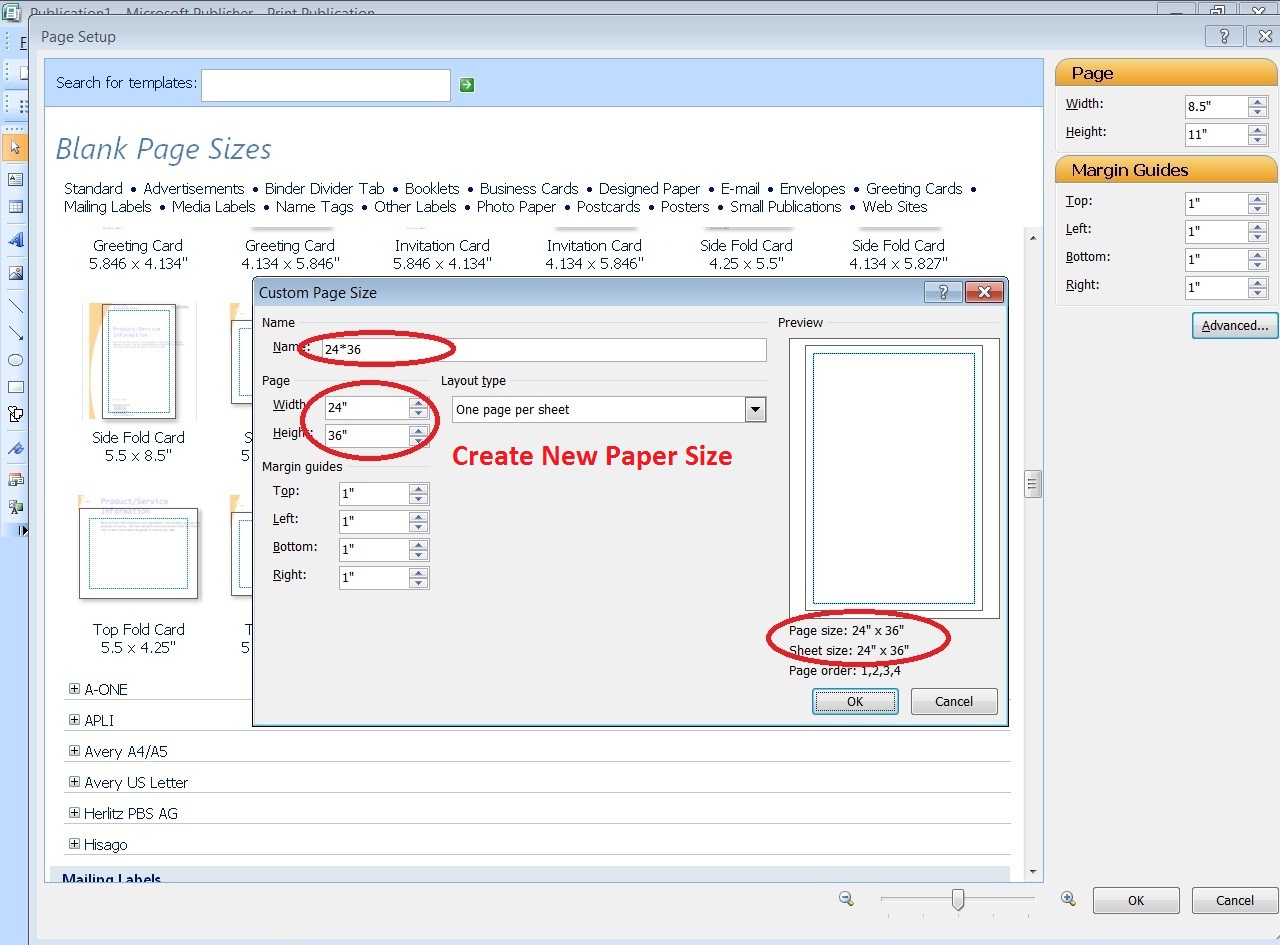Click the WordArt tool icon
Viewport: 1280px width, 945px height.
(x=15, y=241)
